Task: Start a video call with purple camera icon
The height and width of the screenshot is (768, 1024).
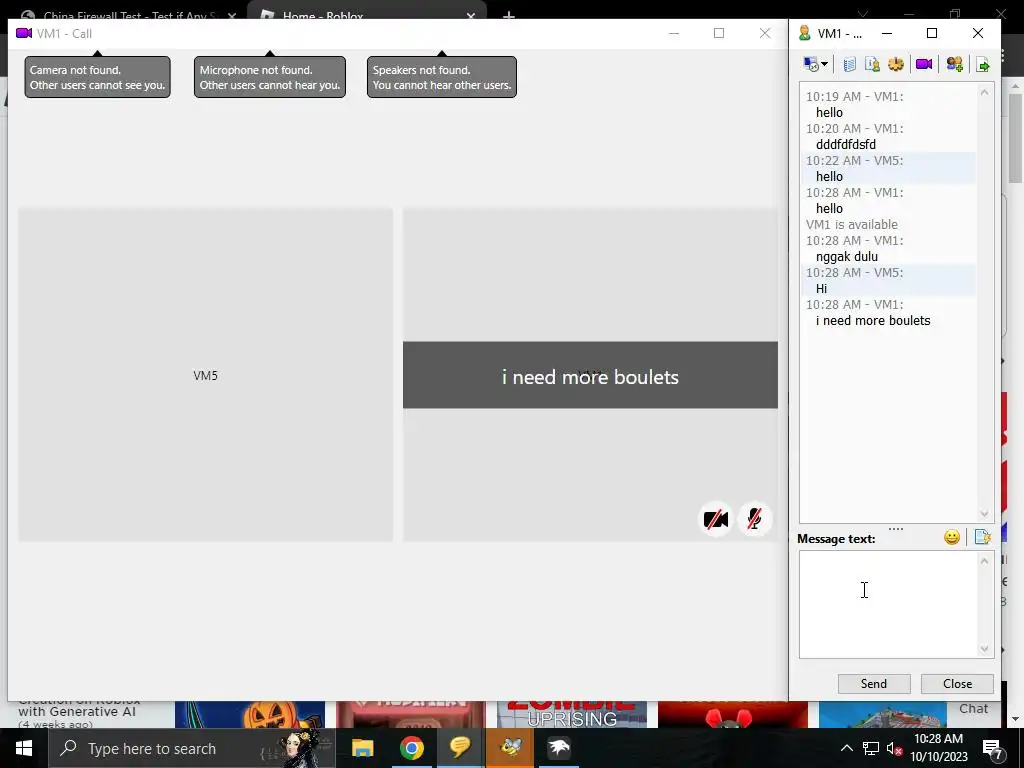Action: pyautogui.click(x=923, y=64)
